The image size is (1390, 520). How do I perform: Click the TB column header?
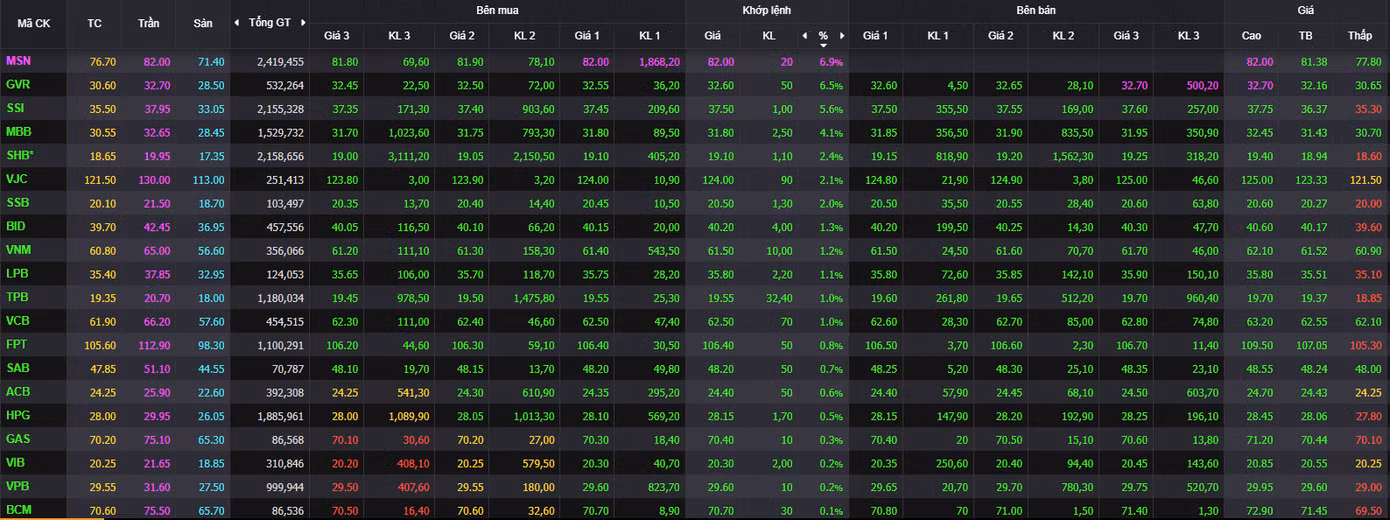pyautogui.click(x=1305, y=36)
